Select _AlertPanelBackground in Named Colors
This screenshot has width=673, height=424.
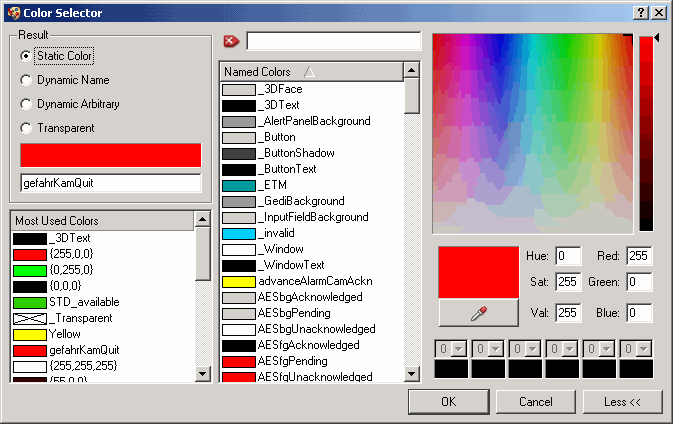[x=300, y=121]
